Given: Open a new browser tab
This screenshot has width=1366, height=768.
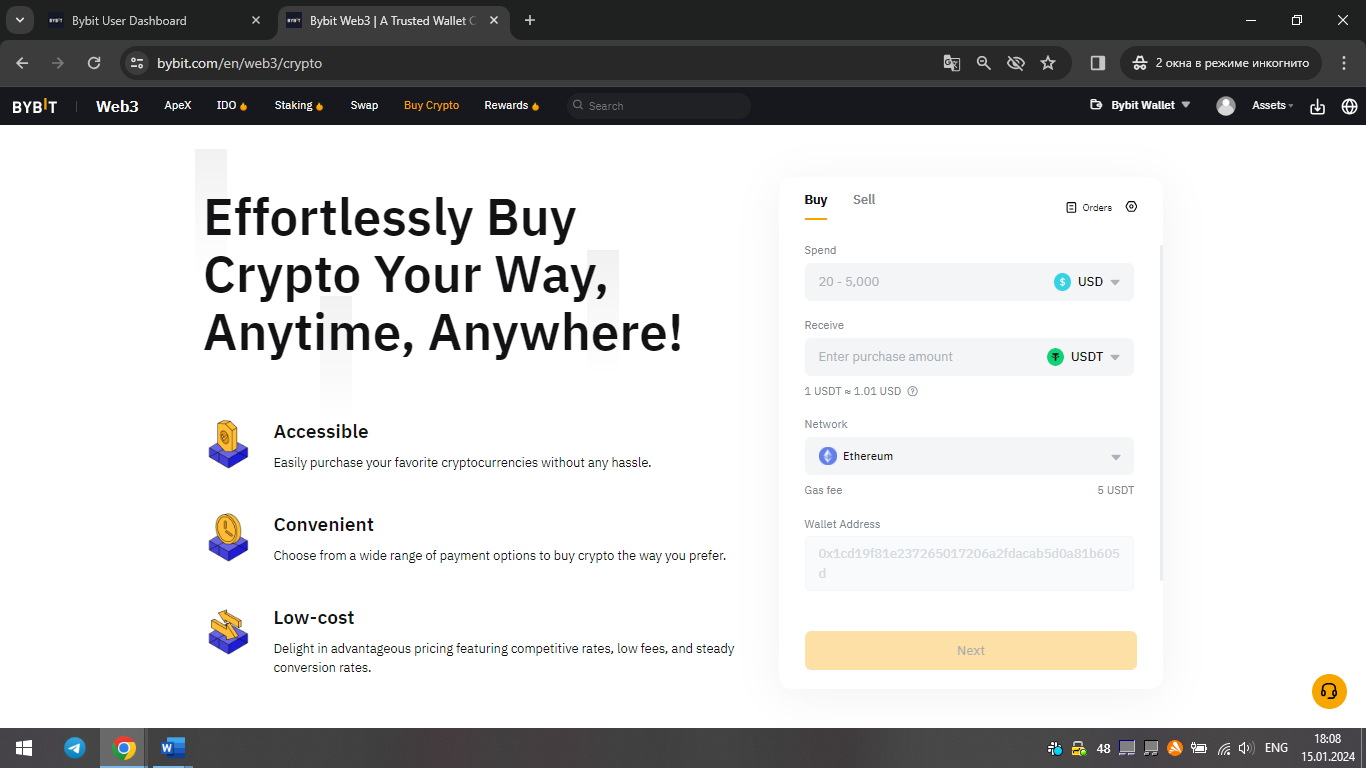Looking at the screenshot, I should tap(530, 20).
